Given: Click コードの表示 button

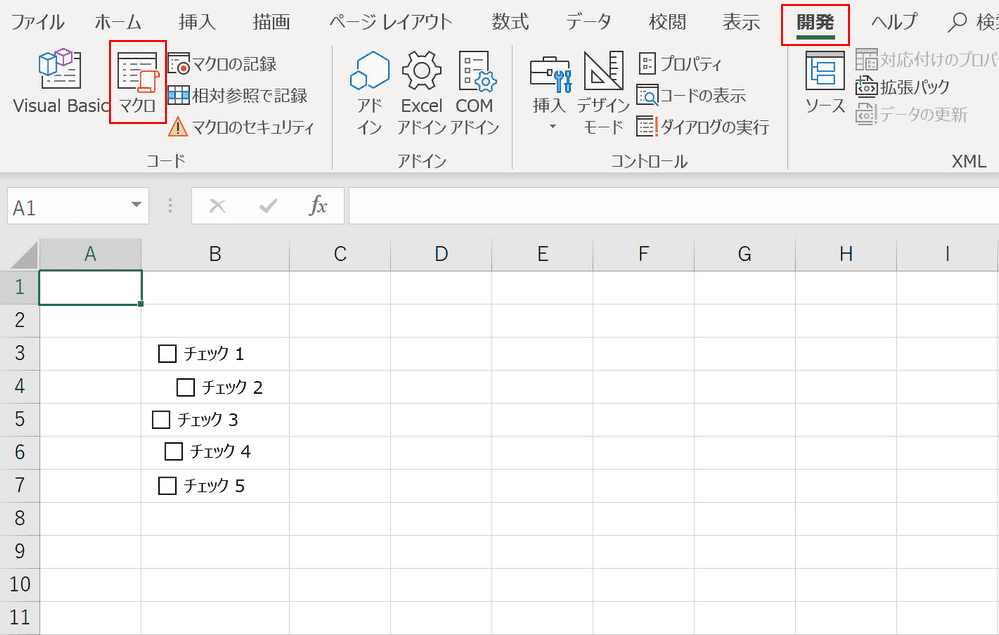Looking at the screenshot, I should 691,96.
